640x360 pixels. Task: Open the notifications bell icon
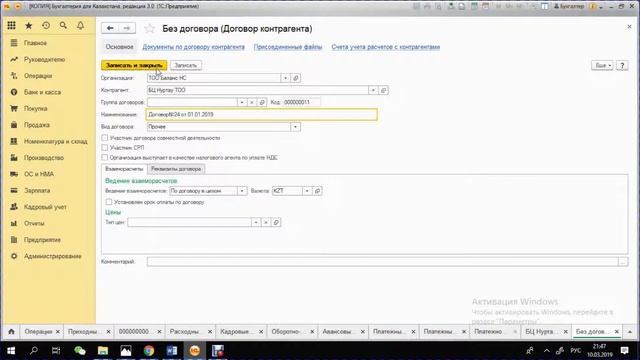[x=80, y=25]
